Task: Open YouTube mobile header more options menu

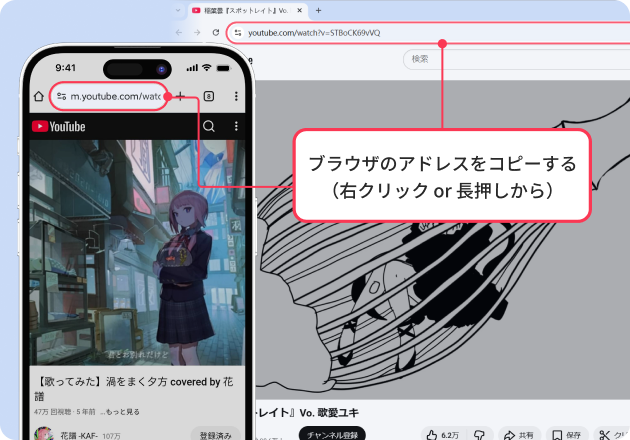Action: pos(236,126)
